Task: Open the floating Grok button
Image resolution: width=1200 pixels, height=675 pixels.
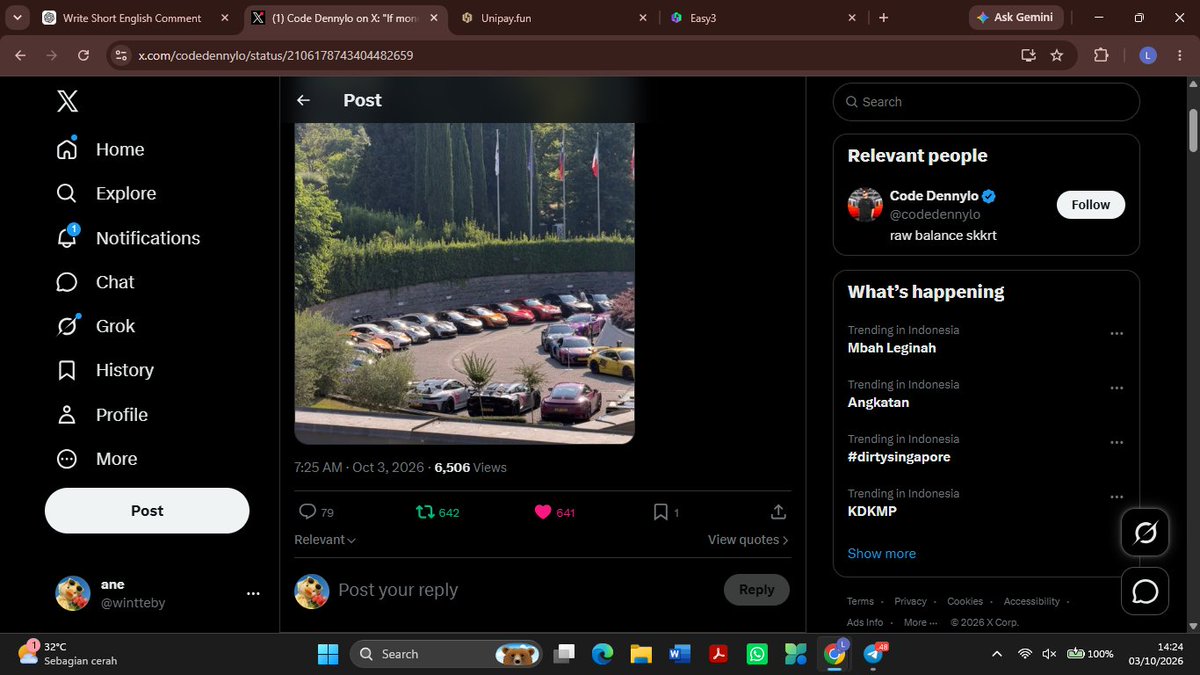Action: click(x=1145, y=531)
